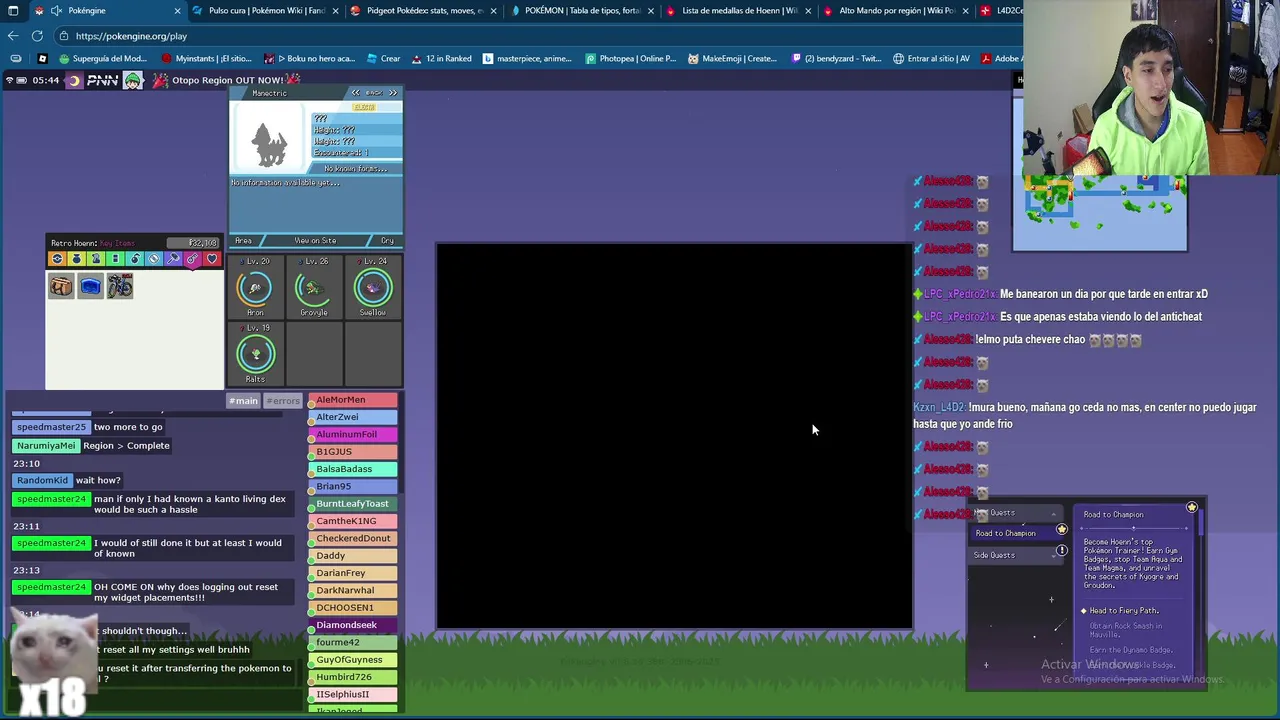
Task: Open the MakeEmoji bookmark
Action: (x=732, y=58)
